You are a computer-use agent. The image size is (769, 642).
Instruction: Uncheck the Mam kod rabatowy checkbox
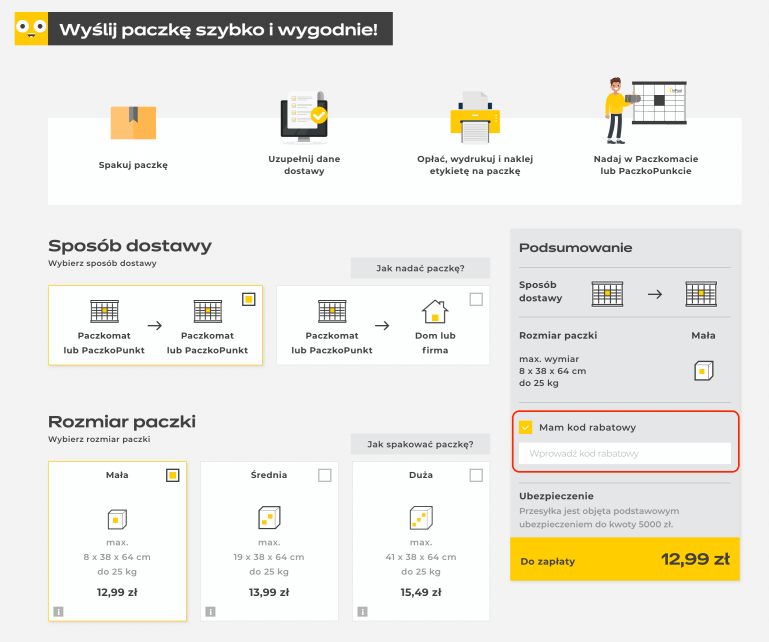tap(526, 427)
